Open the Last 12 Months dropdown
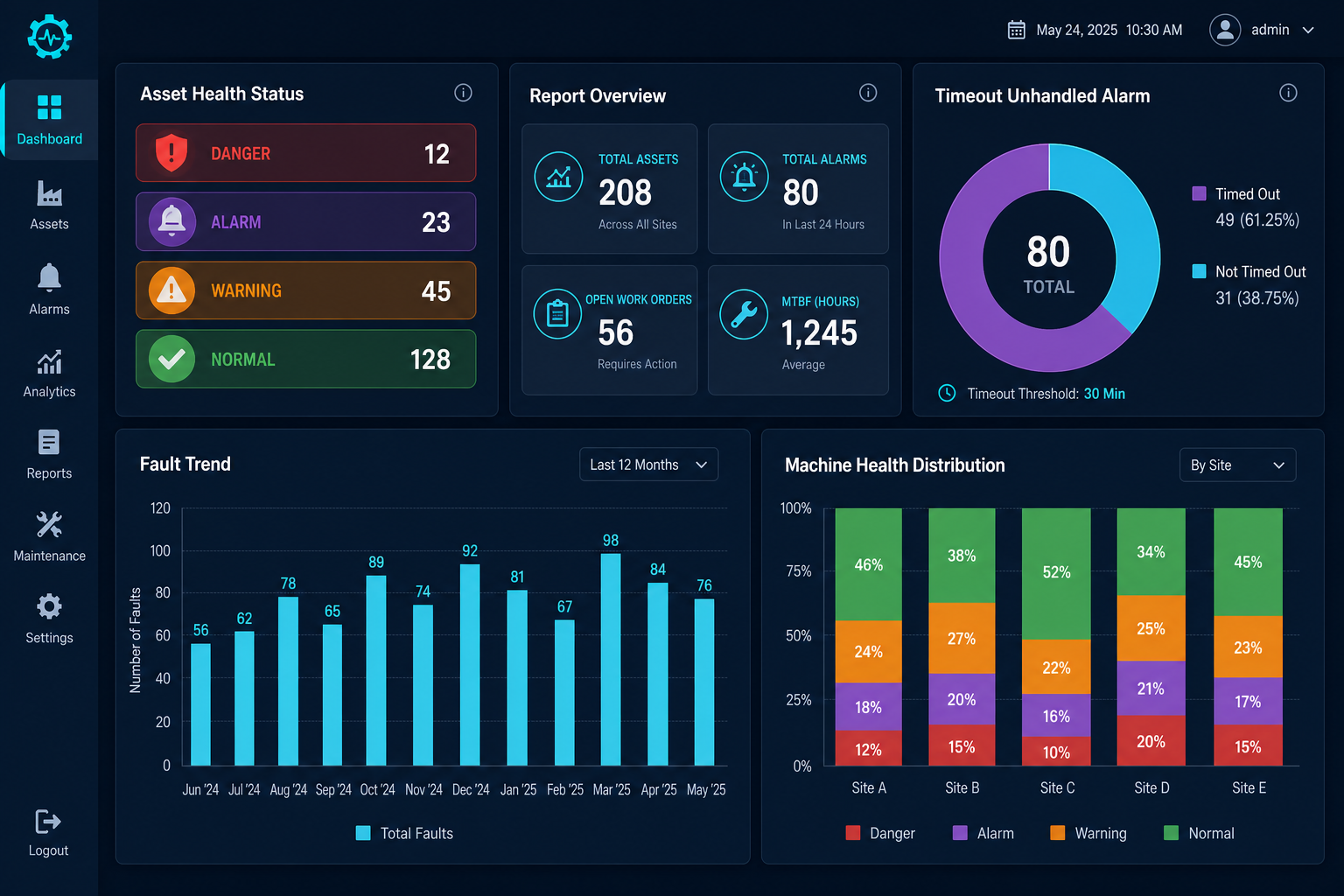 click(648, 465)
